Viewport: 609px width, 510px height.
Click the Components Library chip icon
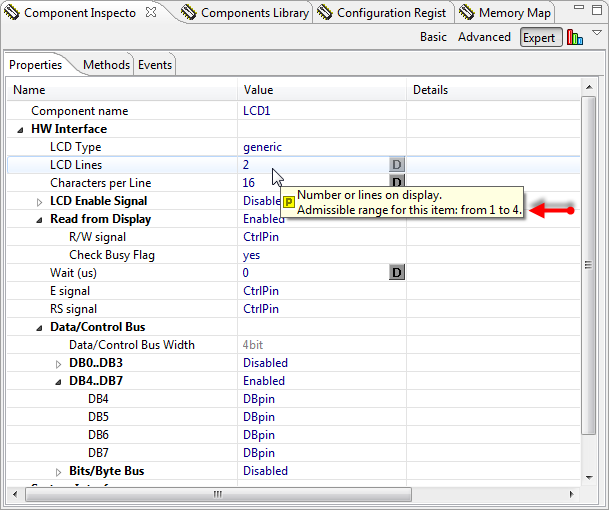click(x=189, y=13)
